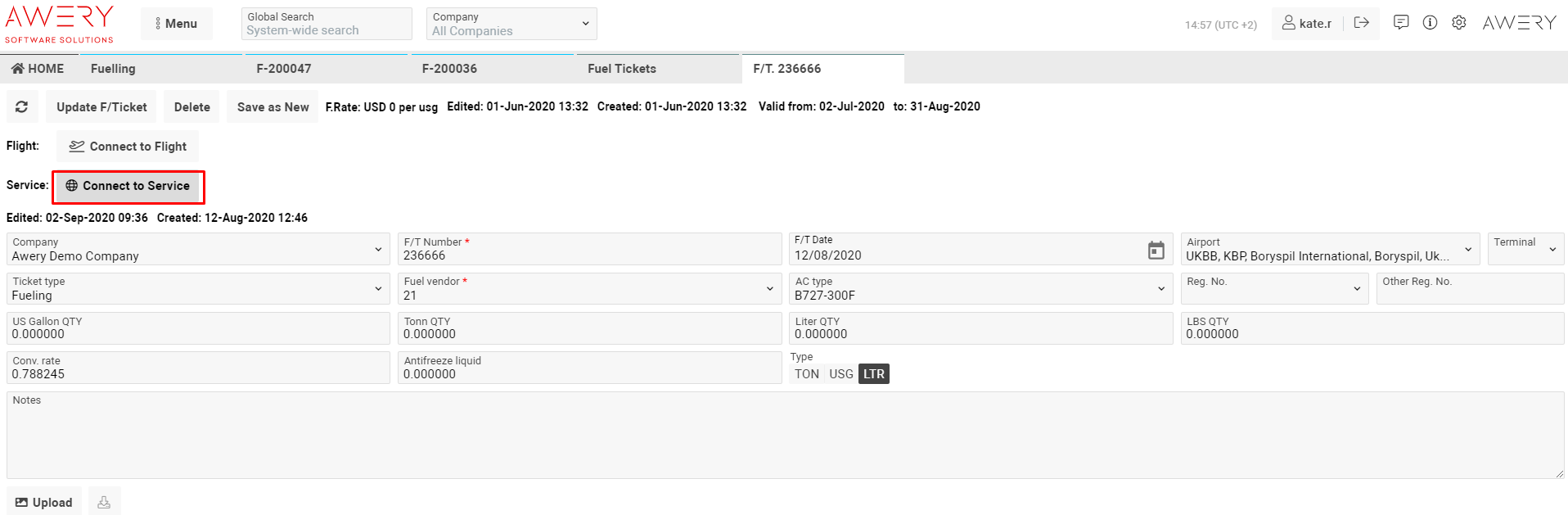Viewport: 1568px width, 515px height.
Task: Click the HOME tab house icon
Action: (x=17, y=69)
